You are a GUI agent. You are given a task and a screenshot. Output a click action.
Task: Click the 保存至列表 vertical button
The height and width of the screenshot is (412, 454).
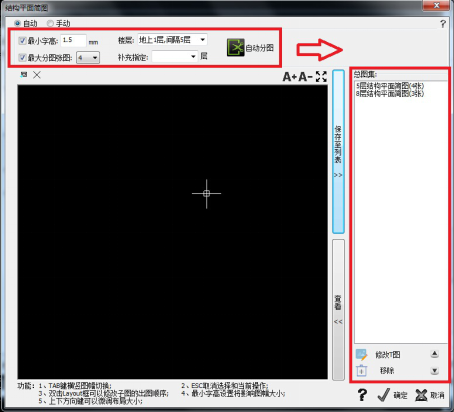[338, 152]
